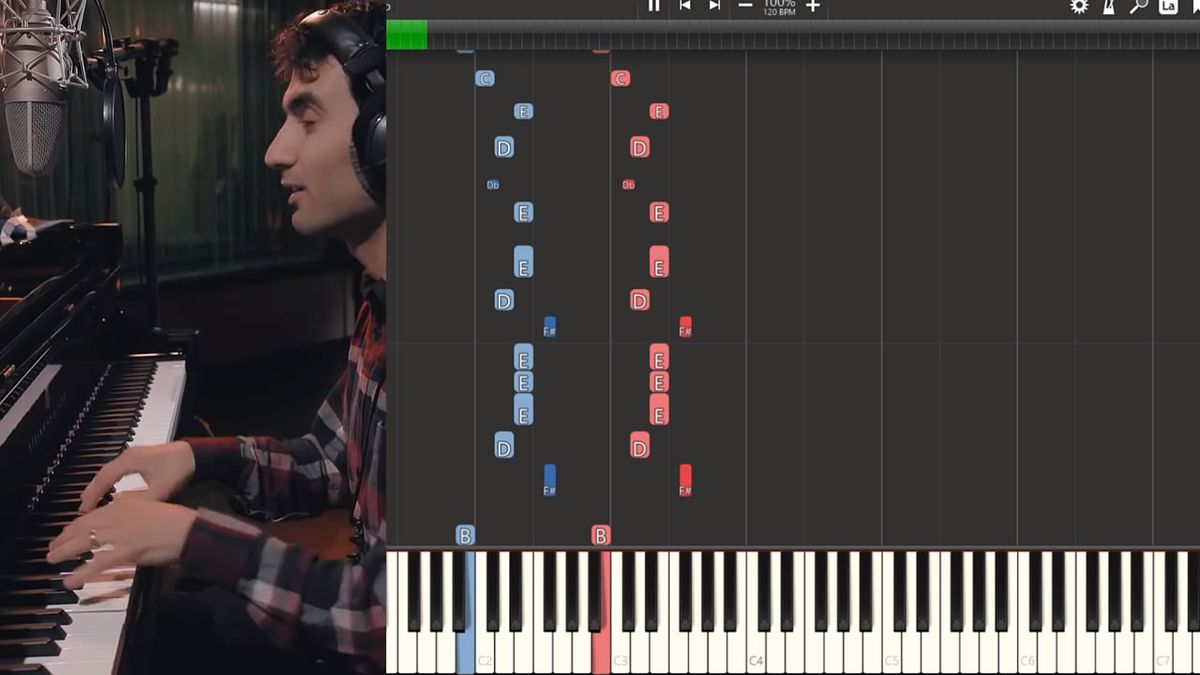Select the topmost red E note block

pos(658,111)
